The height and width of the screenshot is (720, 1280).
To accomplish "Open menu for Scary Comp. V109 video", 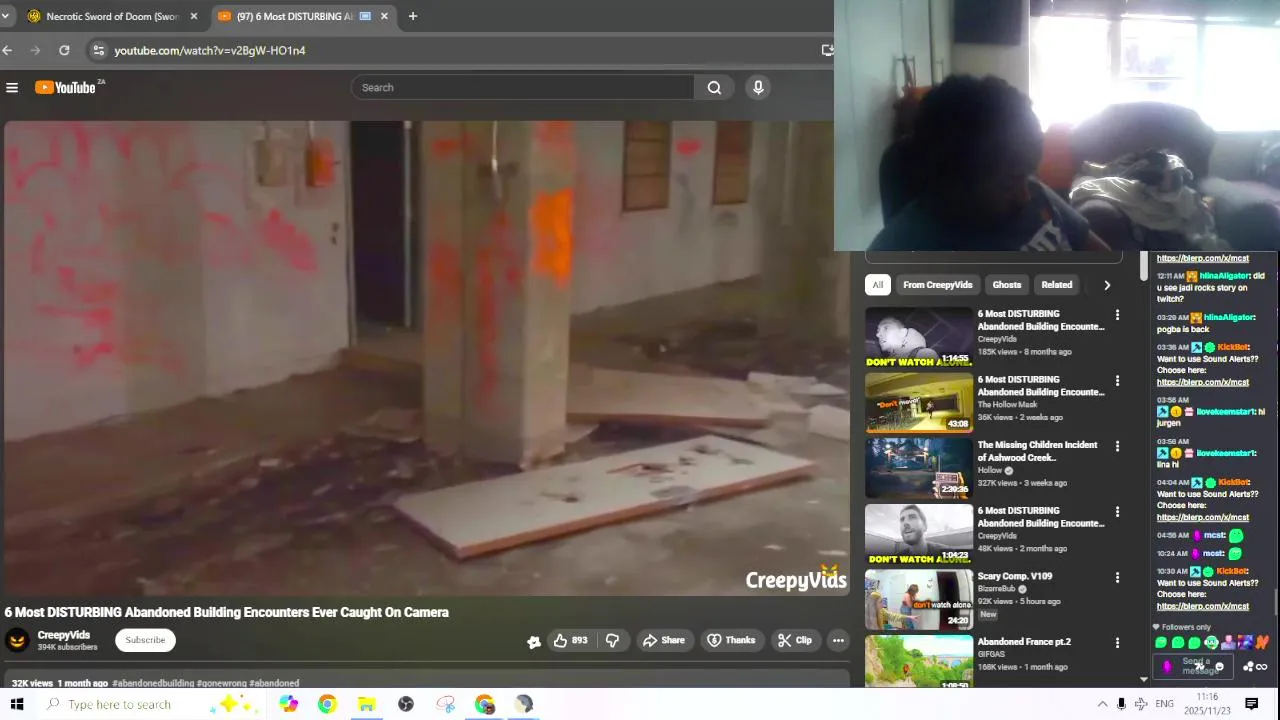I will (x=1117, y=577).
